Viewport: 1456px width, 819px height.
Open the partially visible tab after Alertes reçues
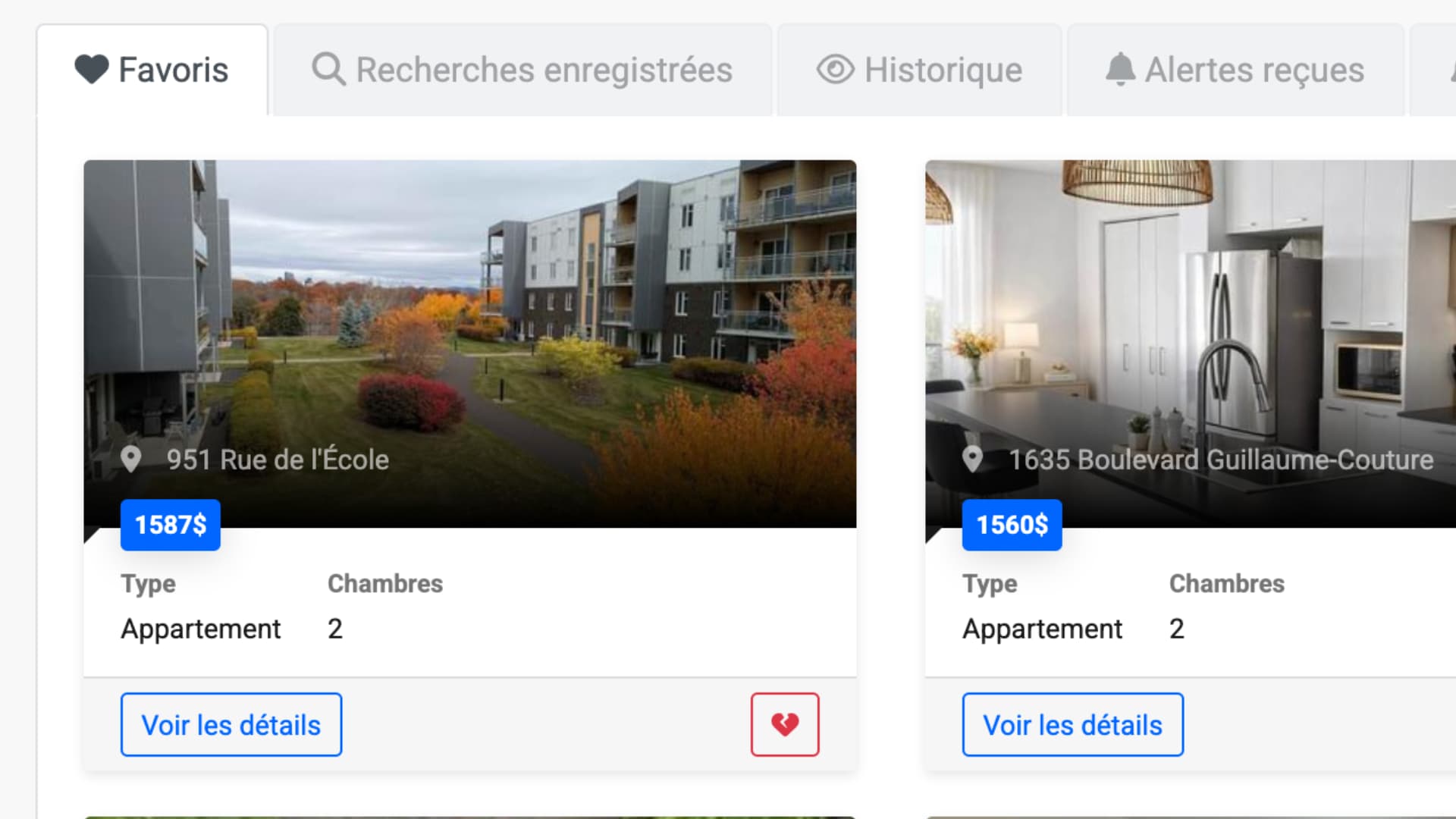tap(1433, 70)
